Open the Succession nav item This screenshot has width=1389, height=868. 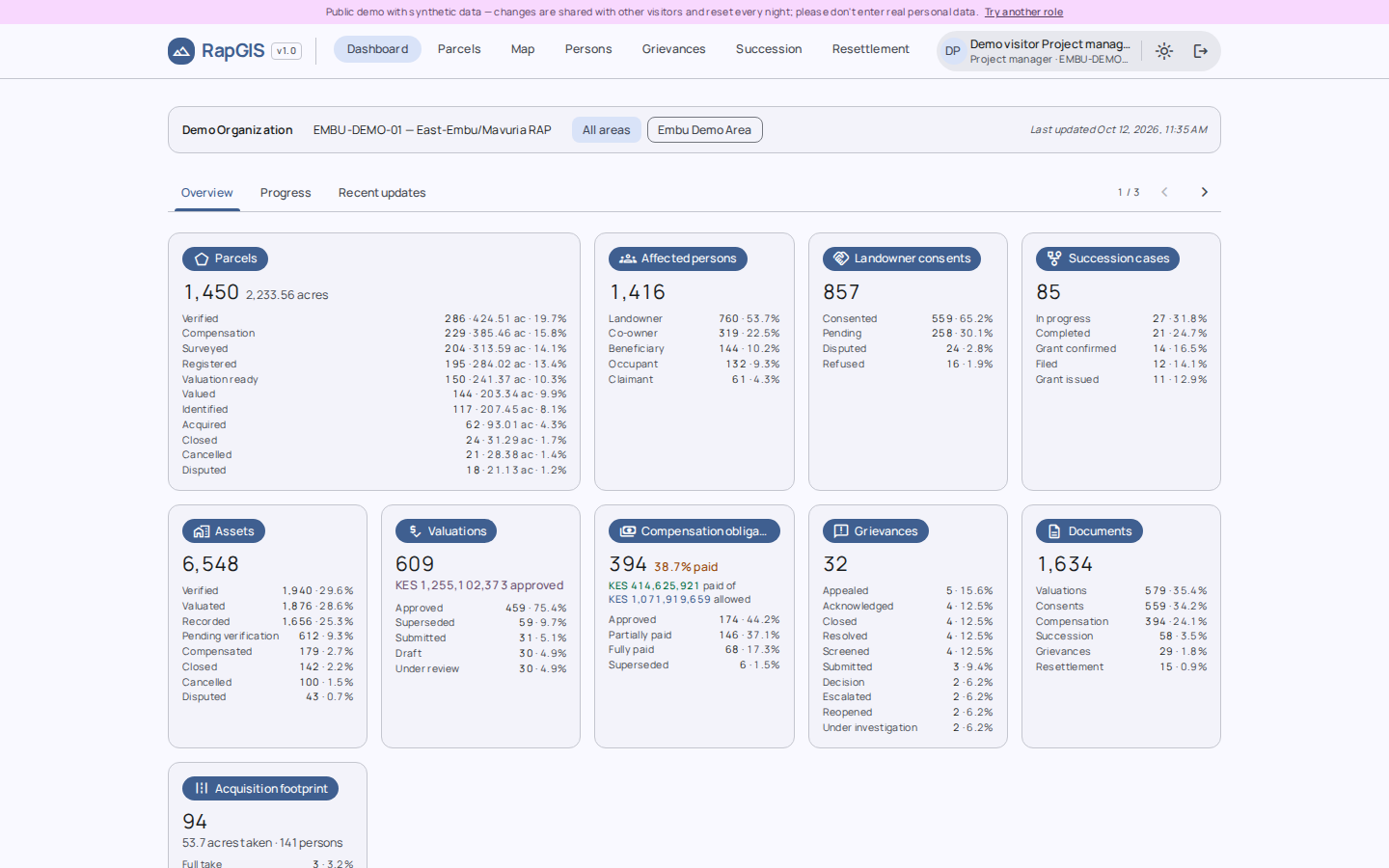(x=769, y=49)
